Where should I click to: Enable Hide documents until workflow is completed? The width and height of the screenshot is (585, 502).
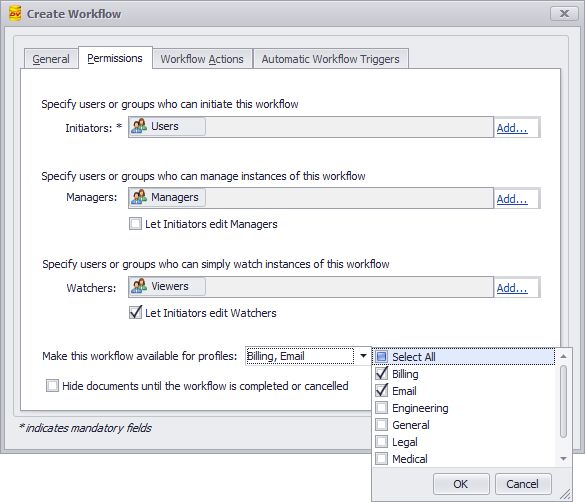[x=52, y=386]
